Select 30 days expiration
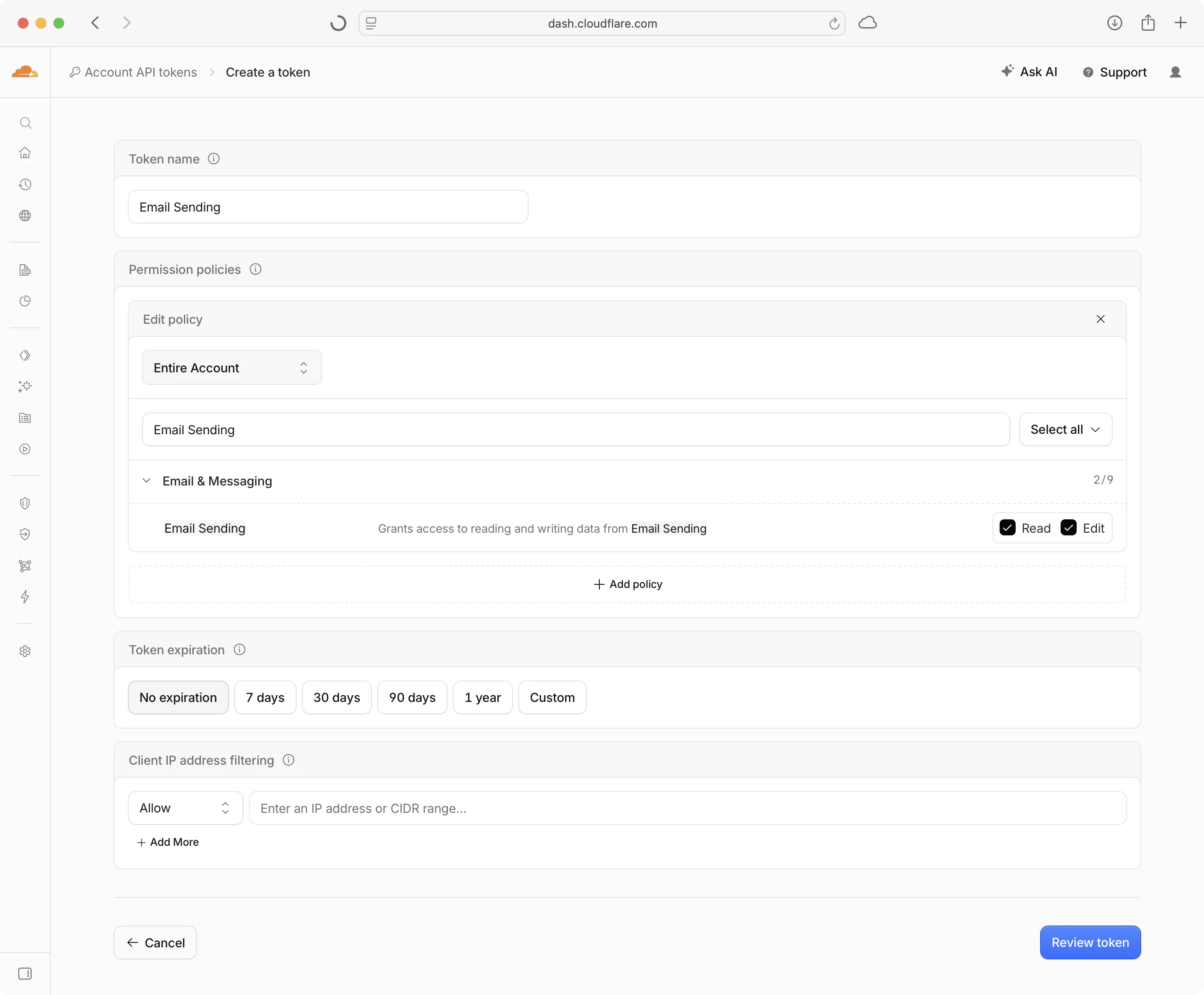 tap(337, 697)
